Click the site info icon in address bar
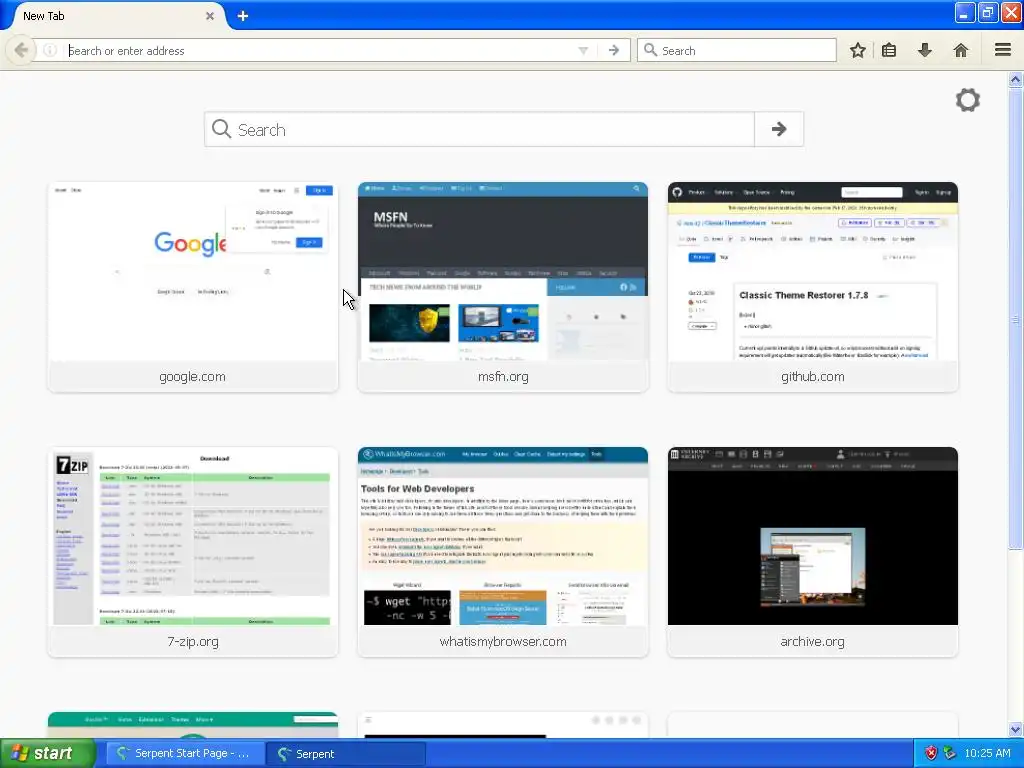1024x768 pixels. point(50,50)
